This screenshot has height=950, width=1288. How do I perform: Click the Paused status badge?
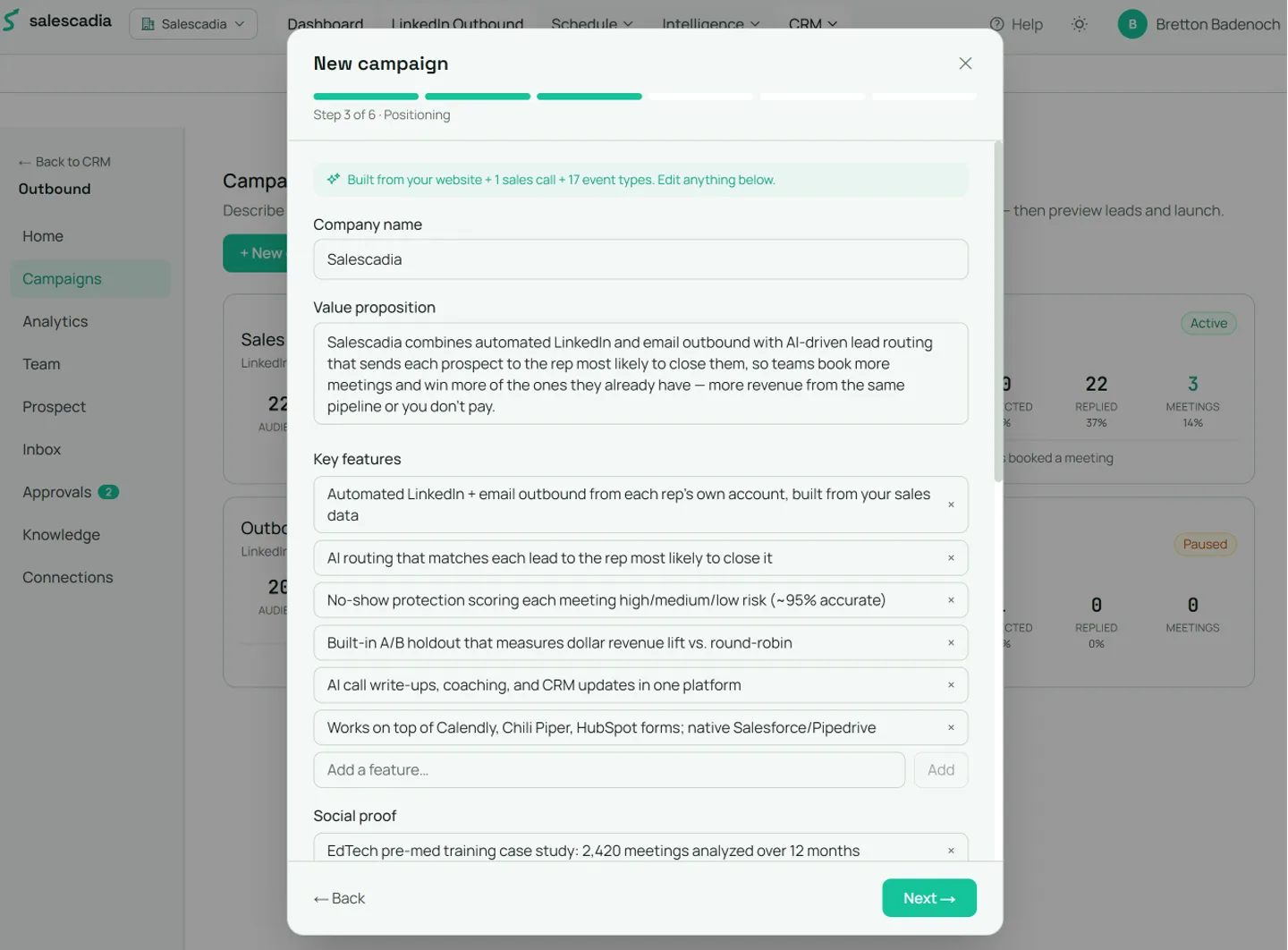click(1205, 545)
